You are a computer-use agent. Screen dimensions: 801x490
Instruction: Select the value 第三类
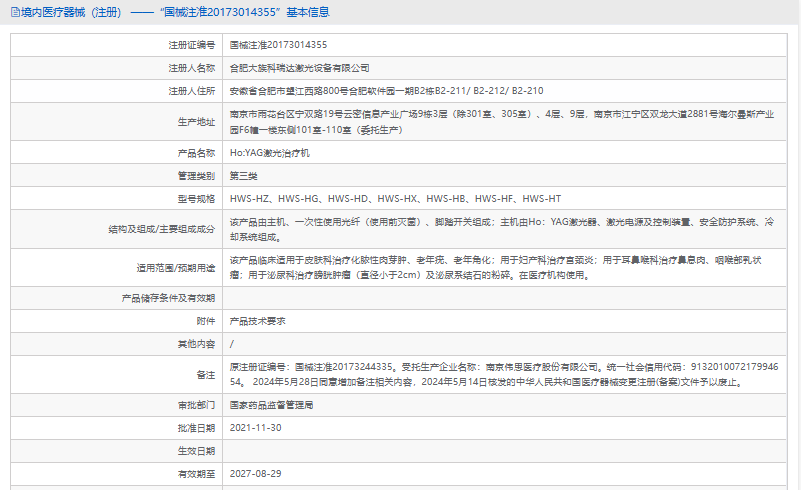pyautogui.click(x=244, y=176)
